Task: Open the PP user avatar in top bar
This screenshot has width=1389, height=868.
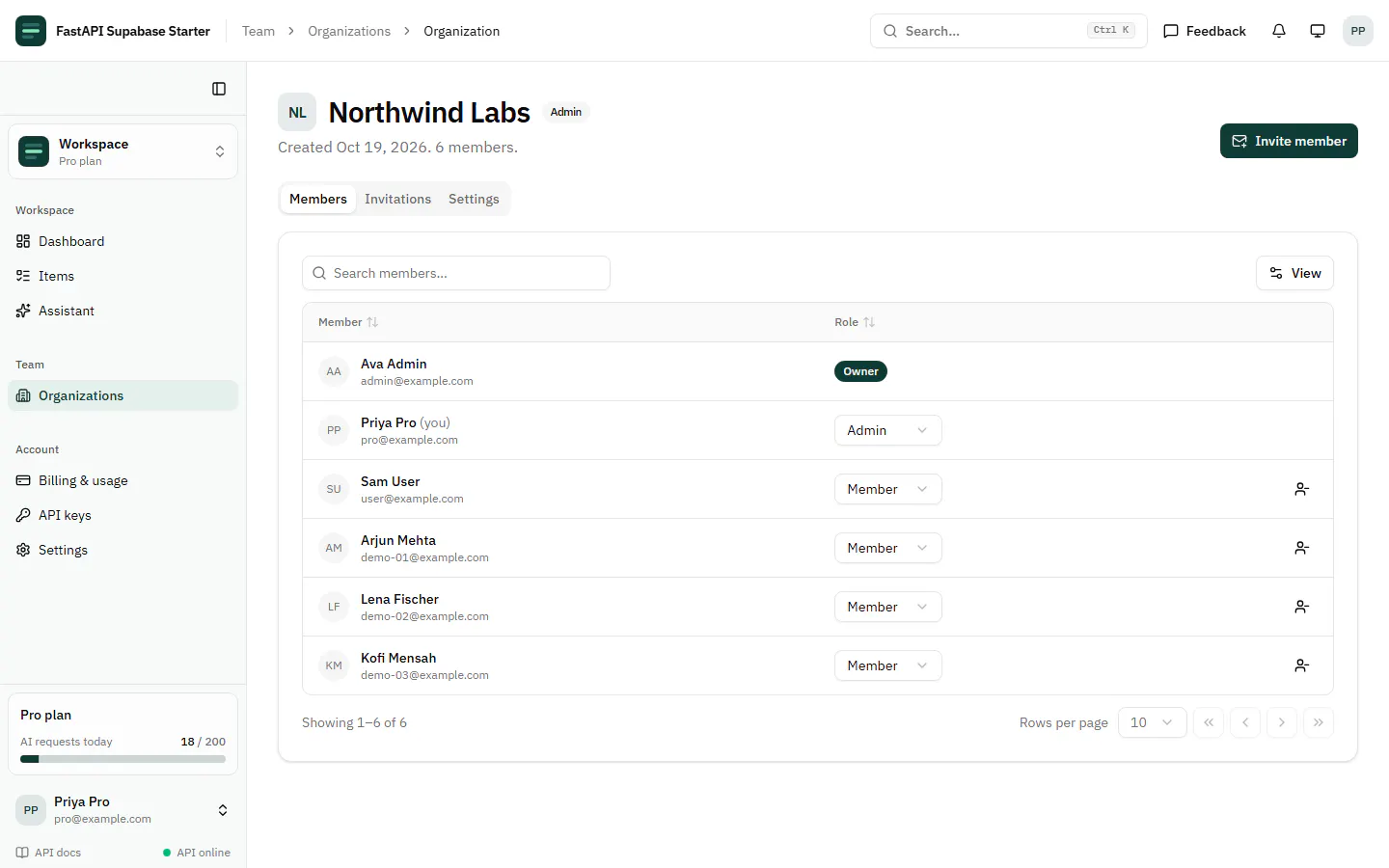Action: (x=1358, y=31)
